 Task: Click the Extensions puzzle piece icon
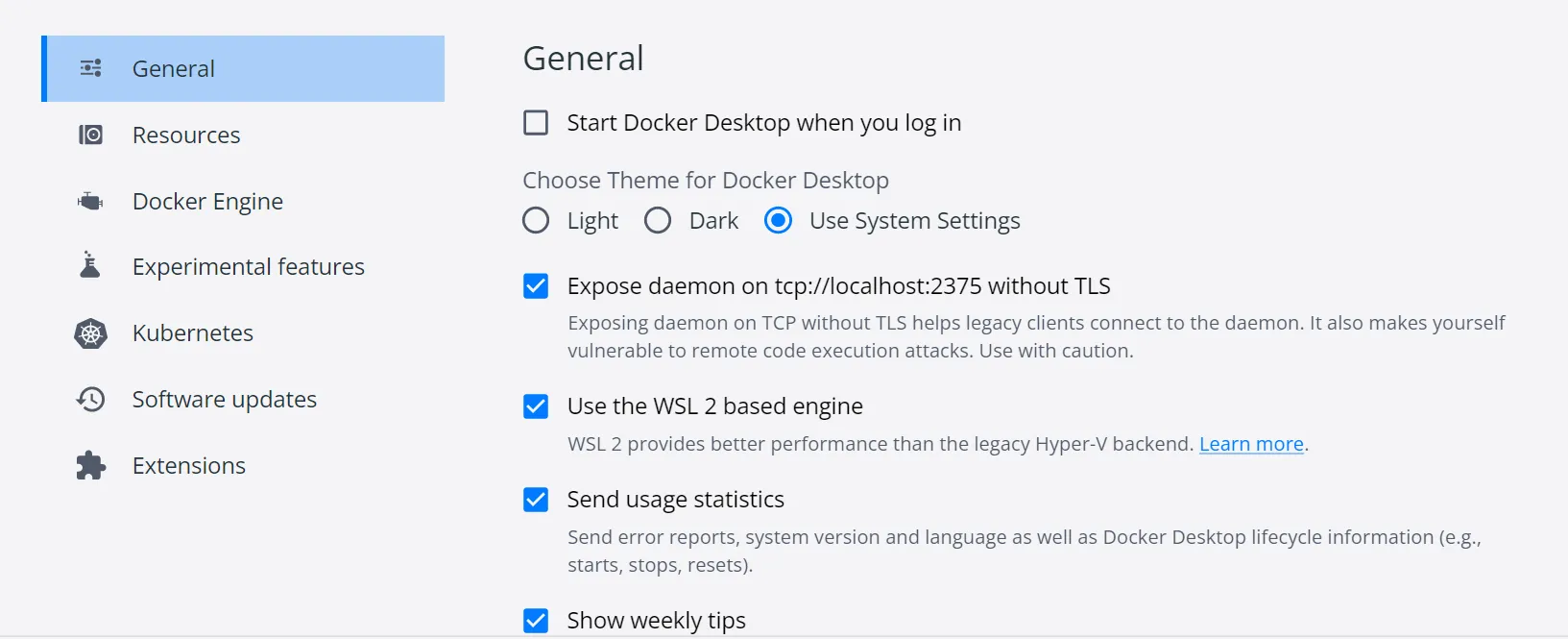click(x=90, y=465)
